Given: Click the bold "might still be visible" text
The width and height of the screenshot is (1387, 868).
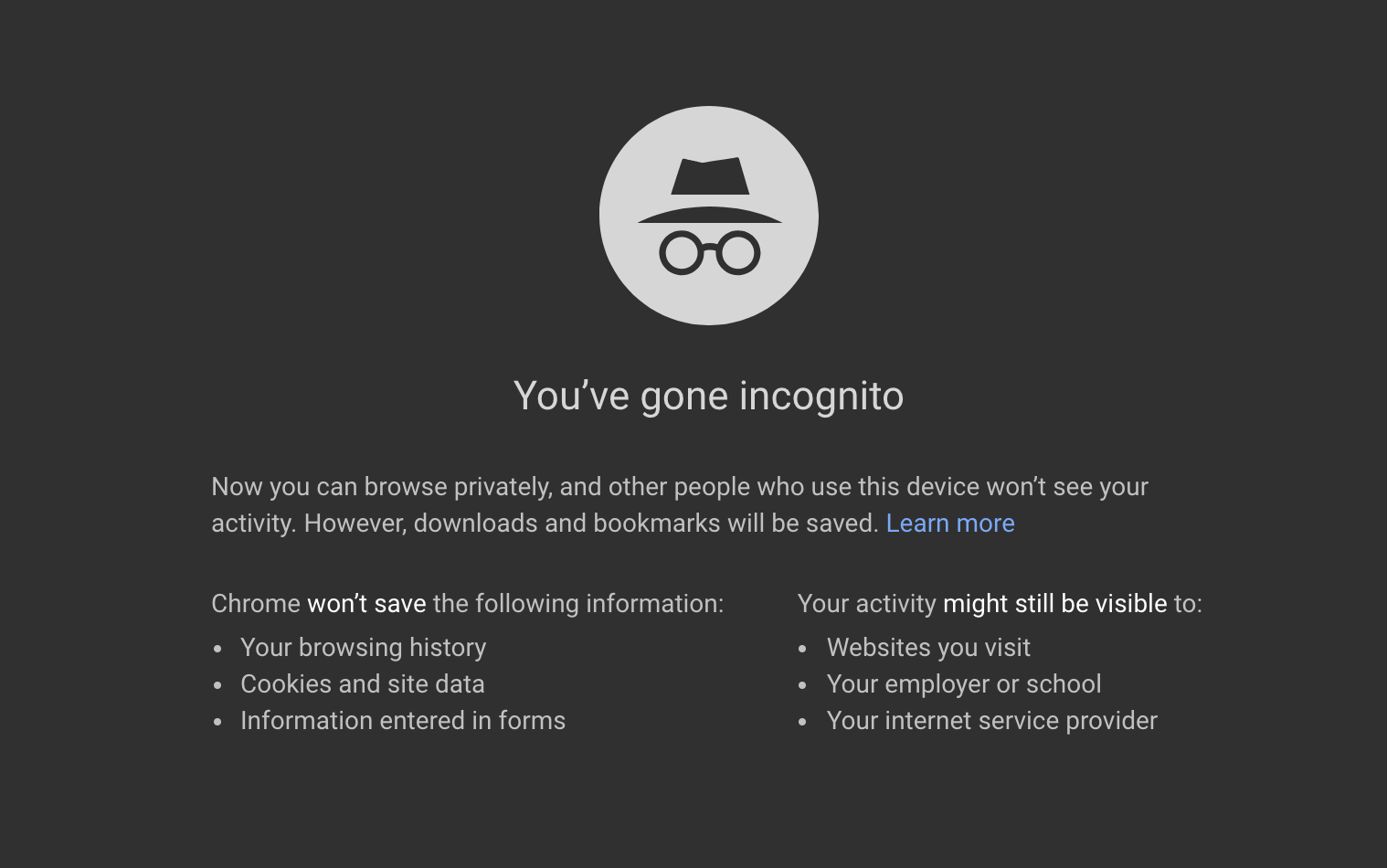Looking at the screenshot, I should pos(1054,604).
